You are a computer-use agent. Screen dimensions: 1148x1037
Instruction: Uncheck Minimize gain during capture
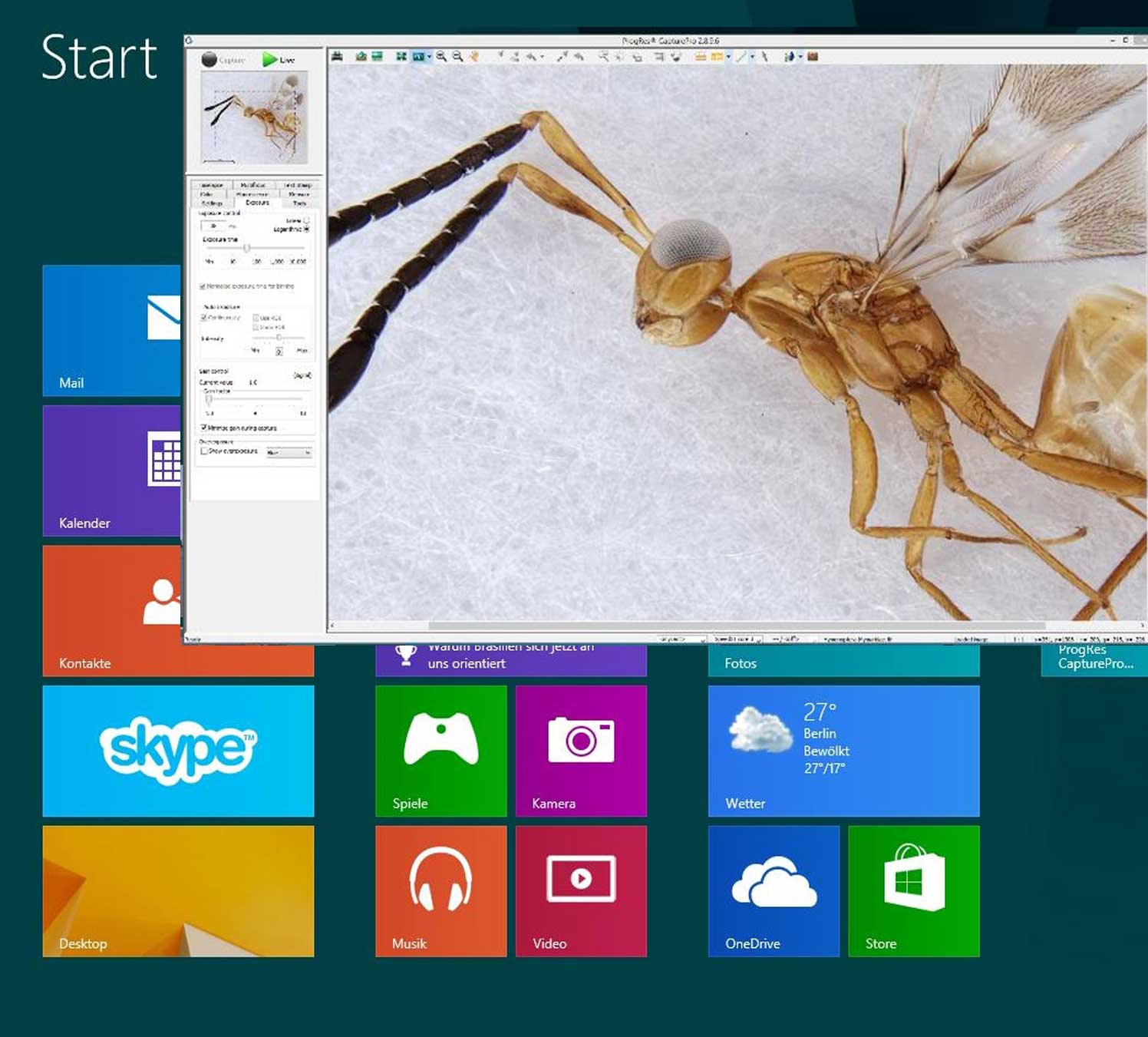pyautogui.click(x=204, y=428)
